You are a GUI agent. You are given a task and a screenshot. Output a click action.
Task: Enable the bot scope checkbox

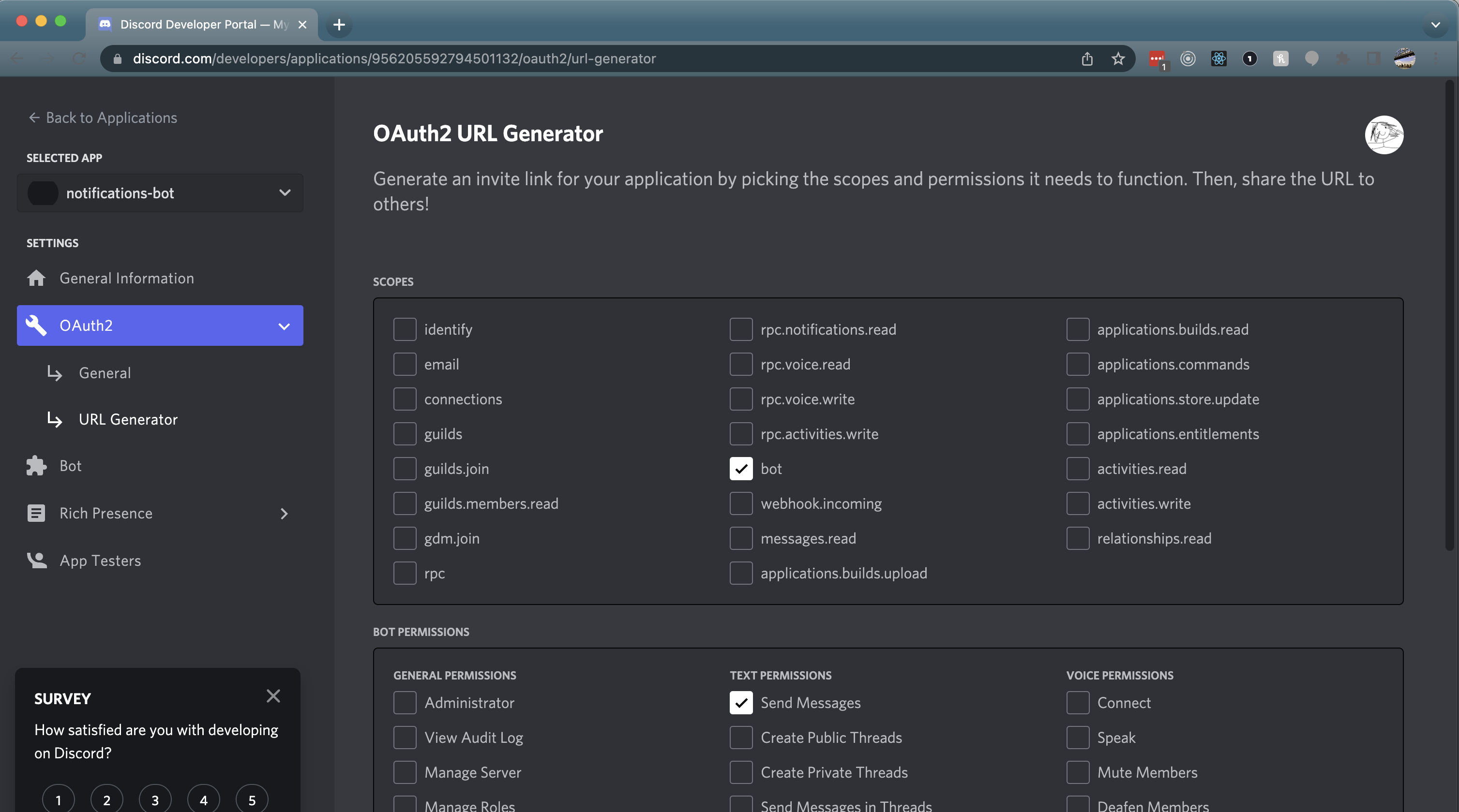pyautogui.click(x=741, y=468)
